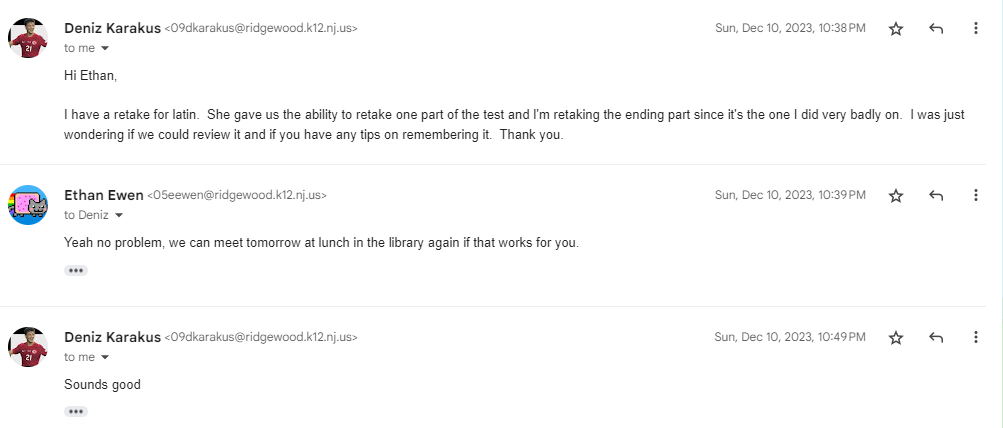Expand recipient details of first Deniz email
The width and height of the screenshot is (1003, 428).
(x=105, y=48)
